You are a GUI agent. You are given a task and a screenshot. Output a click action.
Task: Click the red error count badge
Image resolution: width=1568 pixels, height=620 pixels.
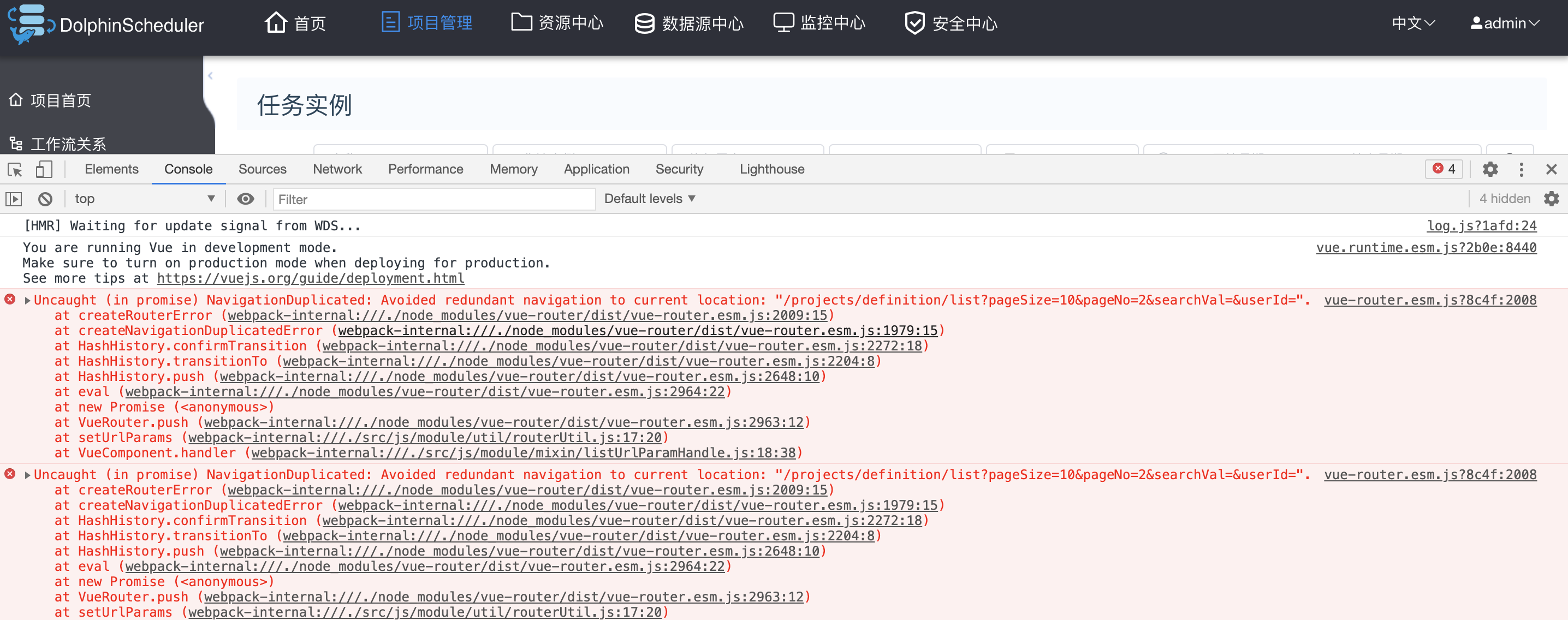click(x=1444, y=169)
